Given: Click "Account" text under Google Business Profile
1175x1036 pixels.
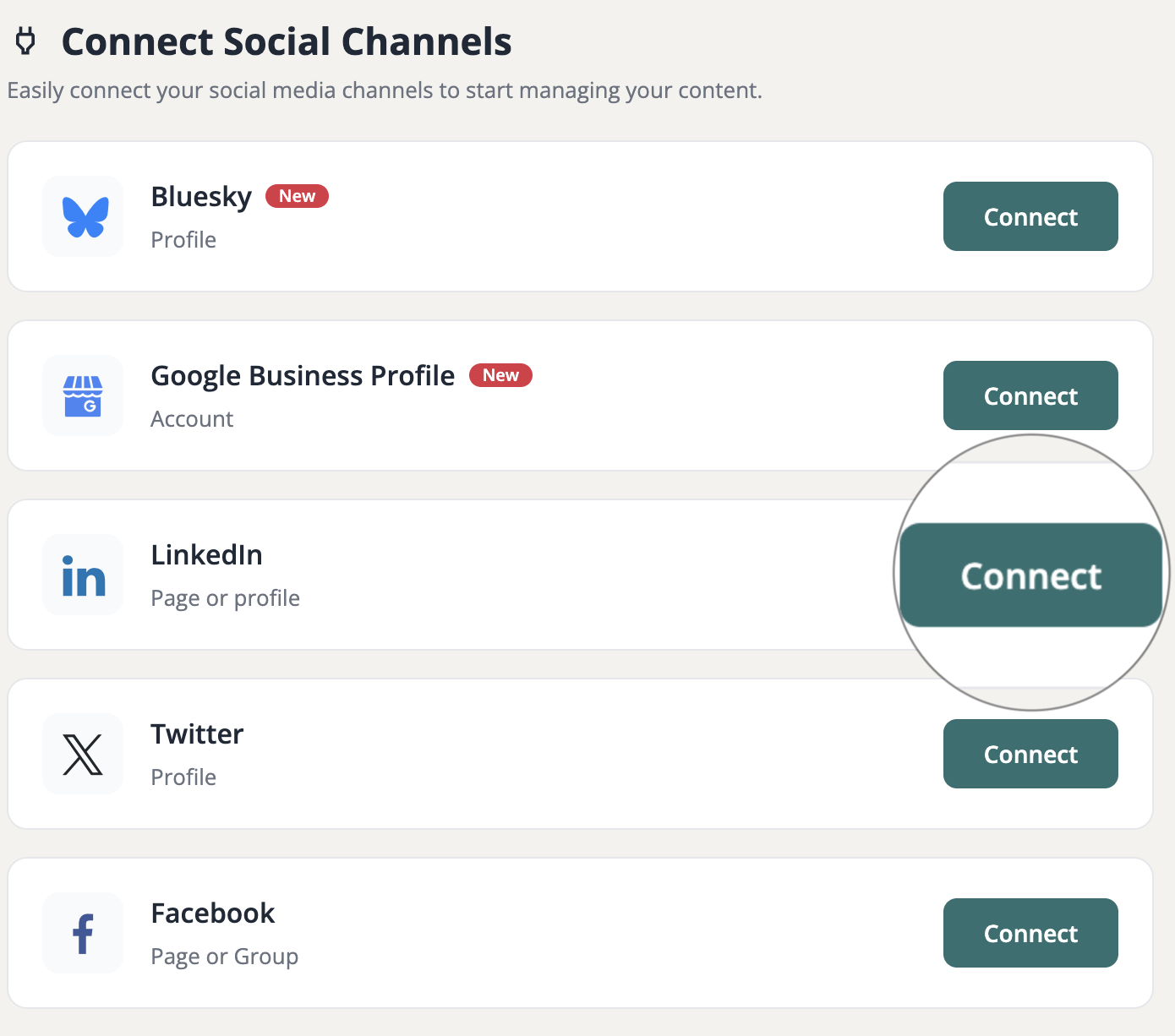Looking at the screenshot, I should (x=192, y=418).
